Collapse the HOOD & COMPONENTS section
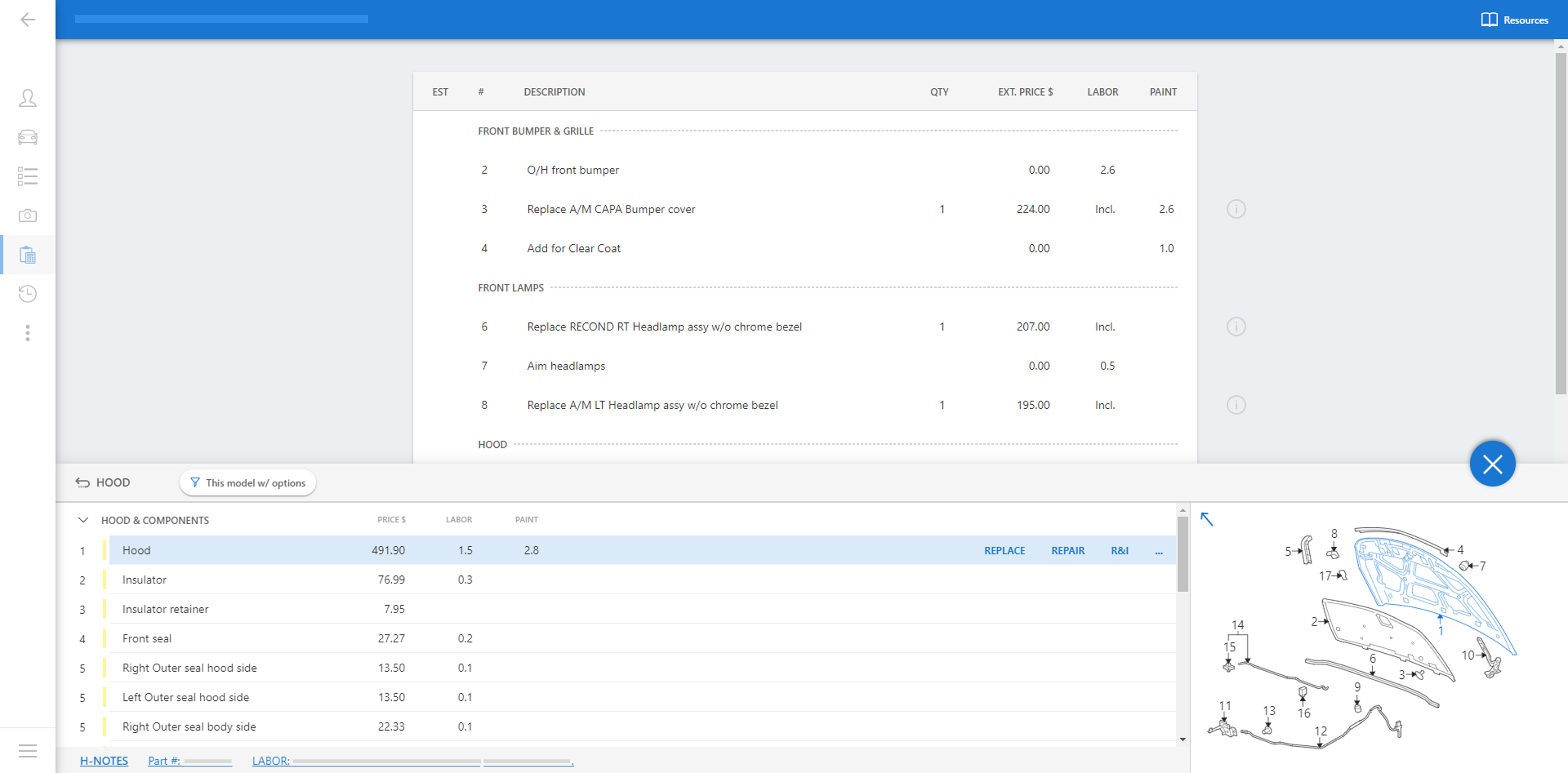This screenshot has width=1568, height=773. 84,521
